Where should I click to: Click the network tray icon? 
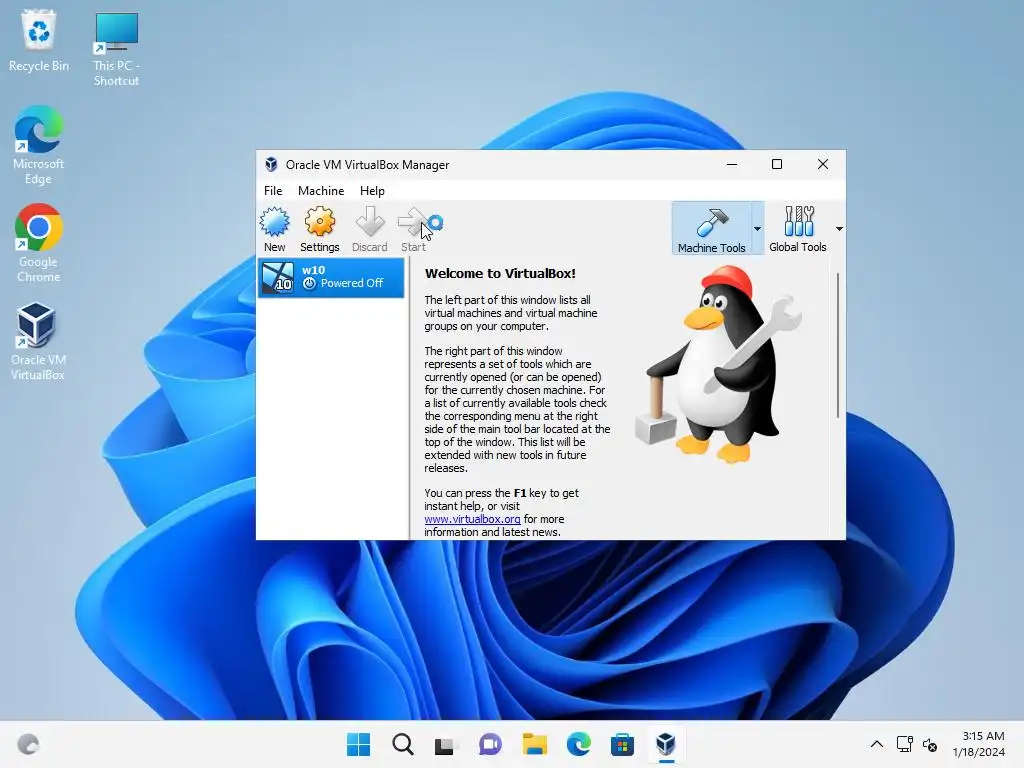[x=904, y=744]
